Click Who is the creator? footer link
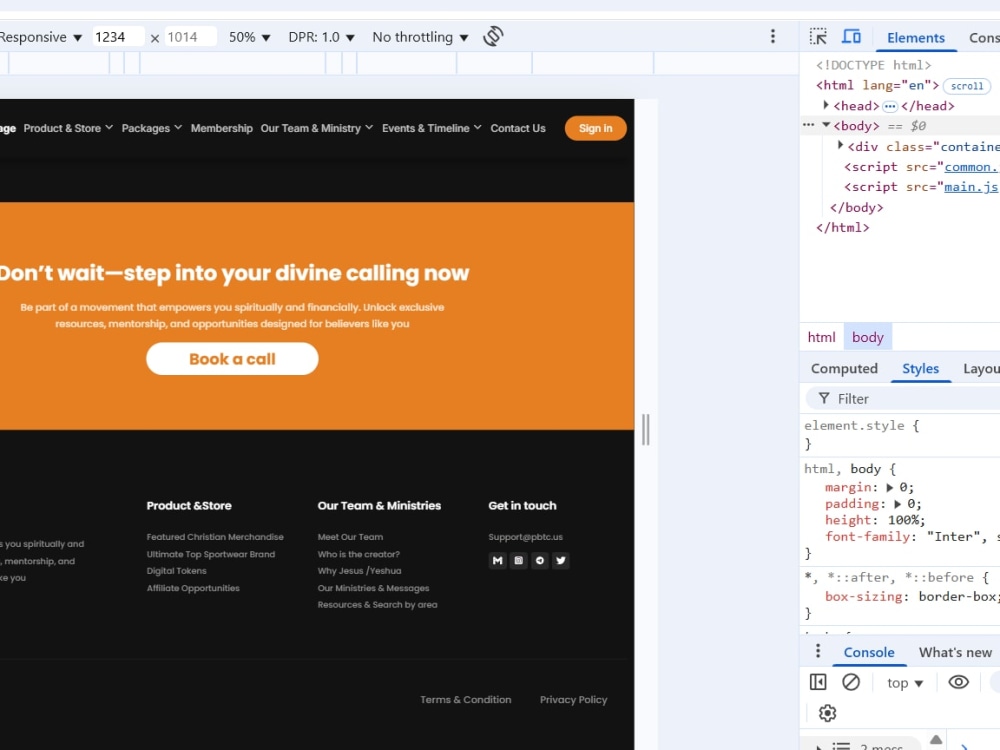The image size is (1000, 750). click(358, 554)
